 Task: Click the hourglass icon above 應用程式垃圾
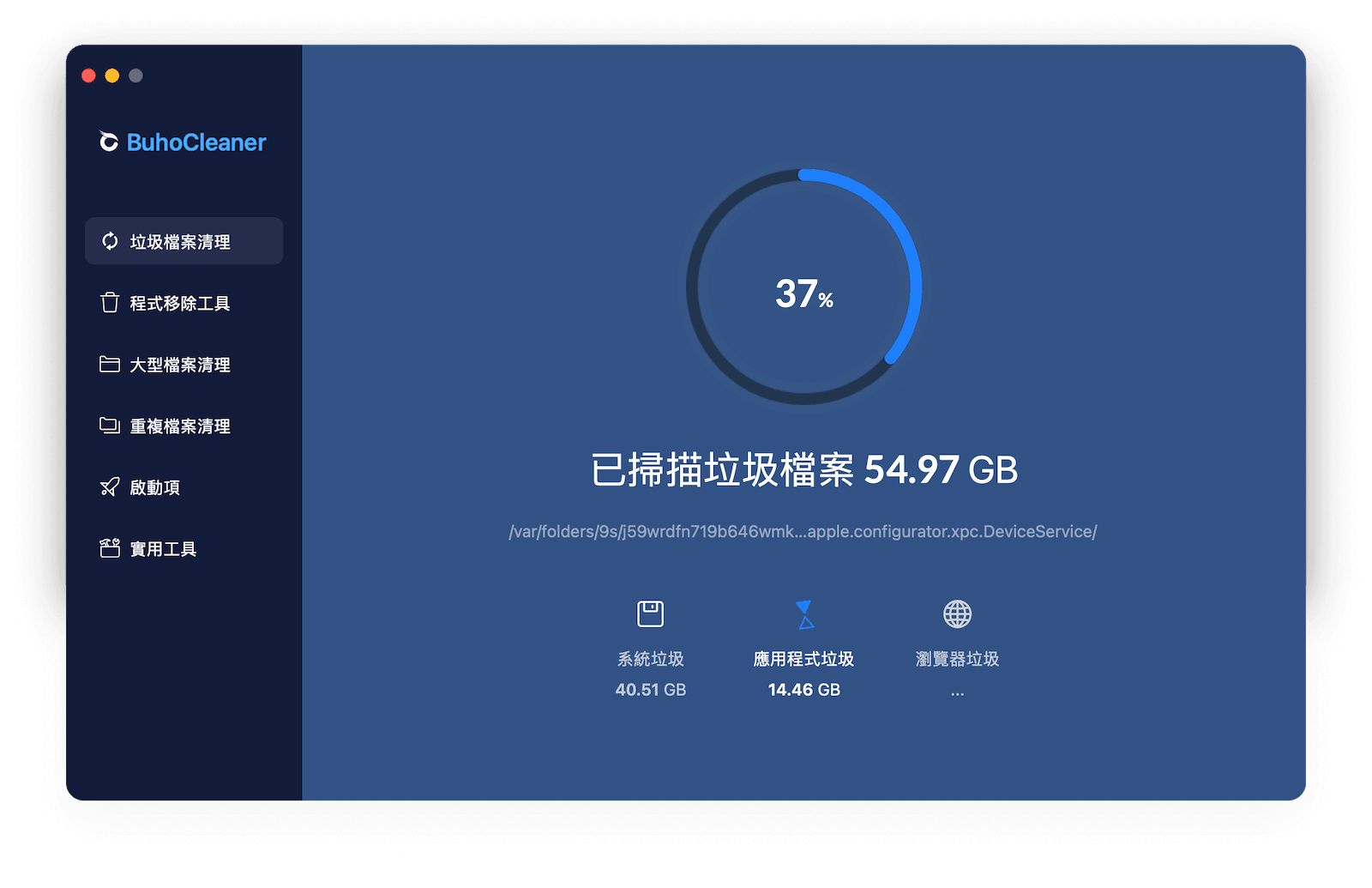[x=804, y=614]
